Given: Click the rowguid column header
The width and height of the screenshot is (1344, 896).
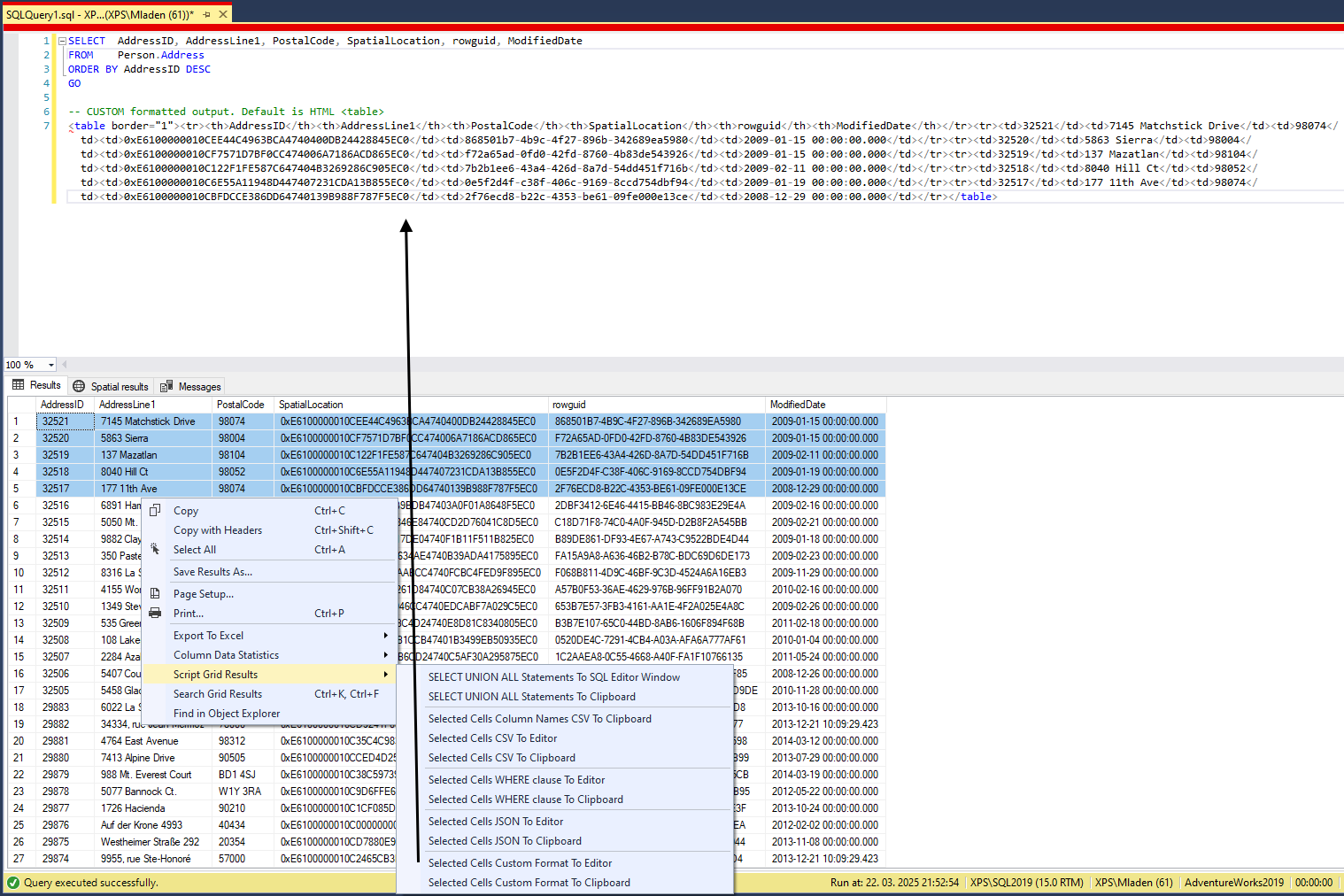Looking at the screenshot, I should pos(656,405).
